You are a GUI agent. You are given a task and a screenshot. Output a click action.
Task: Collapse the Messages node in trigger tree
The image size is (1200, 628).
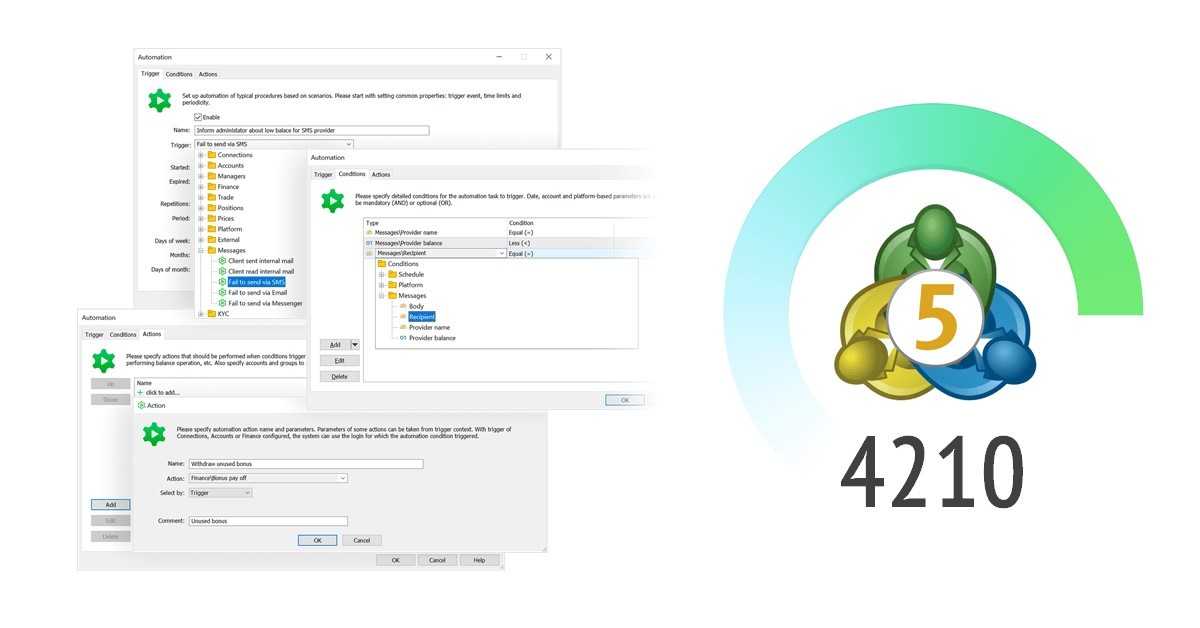click(x=201, y=251)
